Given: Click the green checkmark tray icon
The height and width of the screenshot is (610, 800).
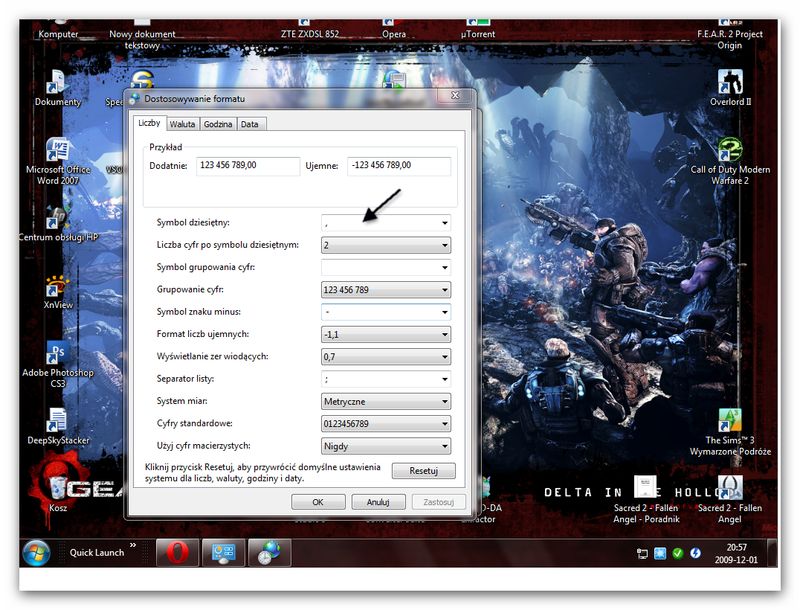Looking at the screenshot, I should (x=678, y=553).
